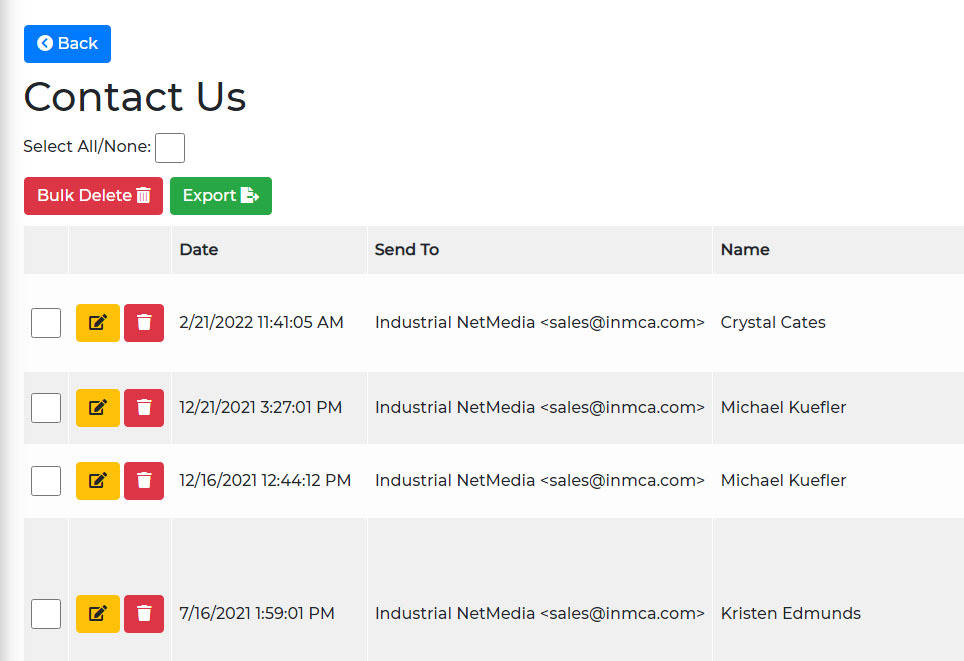Edit the 12/16/2021 Michael Kuefler entry

[98, 481]
